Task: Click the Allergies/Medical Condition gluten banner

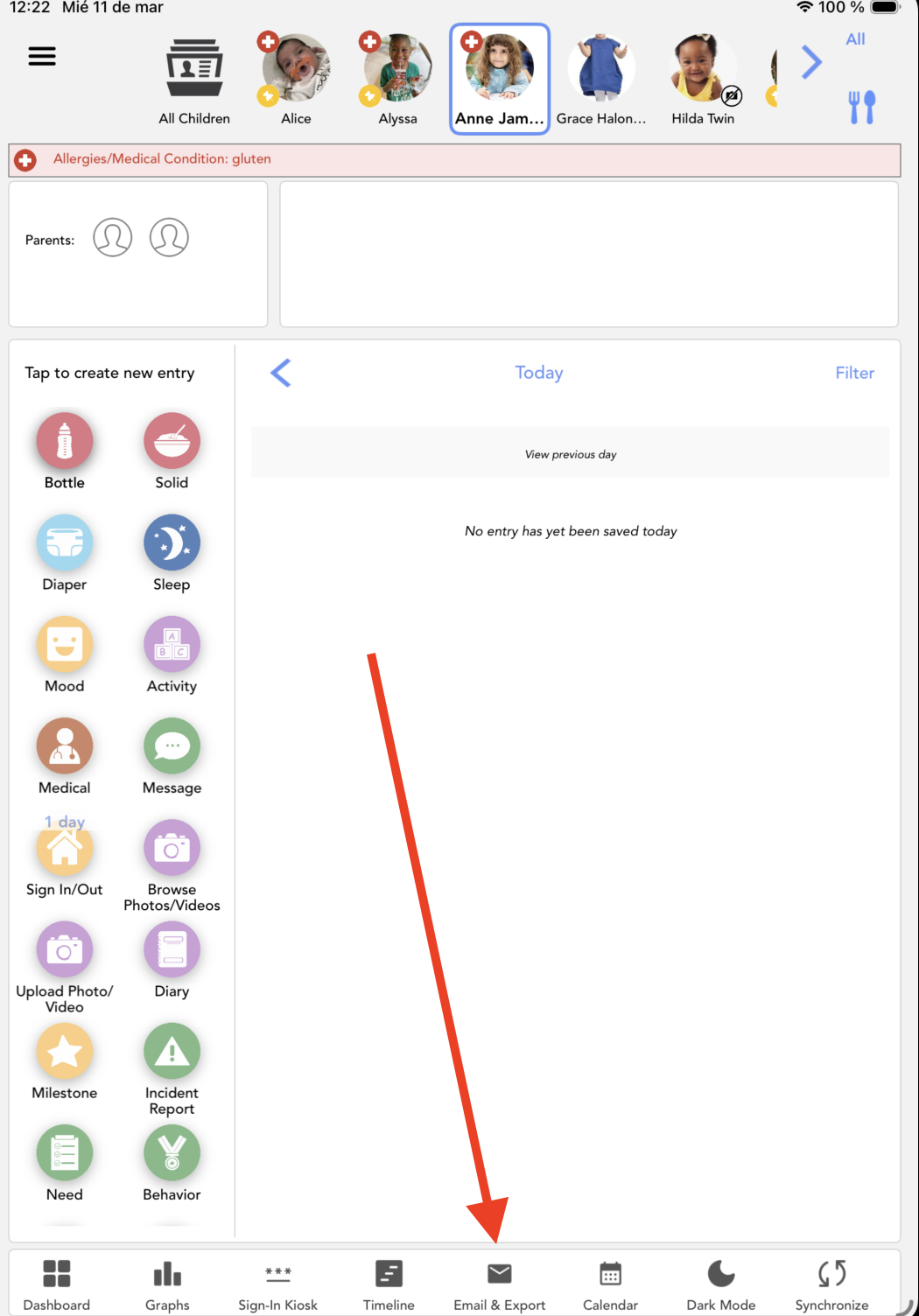Action: pyautogui.click(x=454, y=160)
